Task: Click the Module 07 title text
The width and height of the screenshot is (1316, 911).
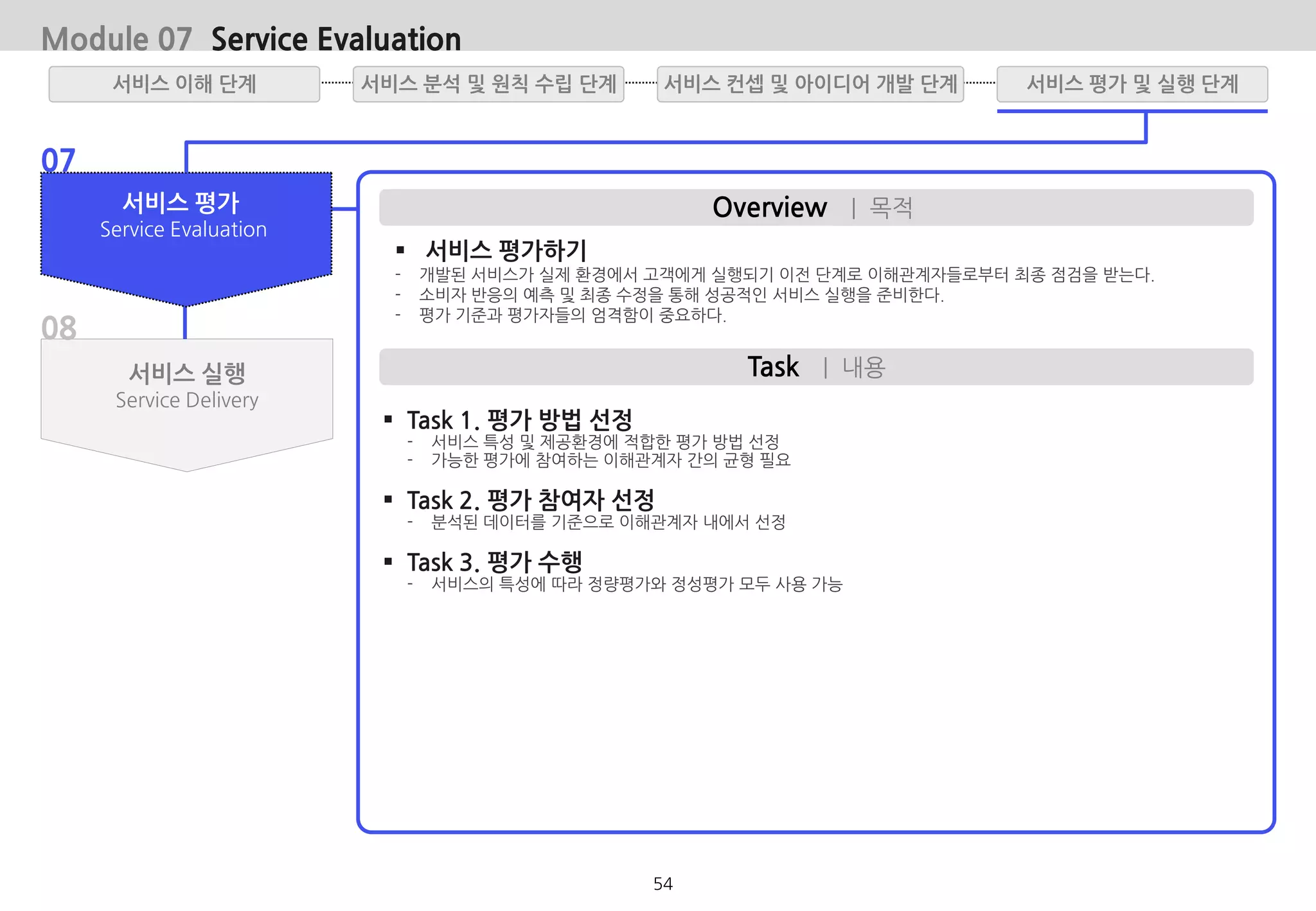Action: click(117, 39)
